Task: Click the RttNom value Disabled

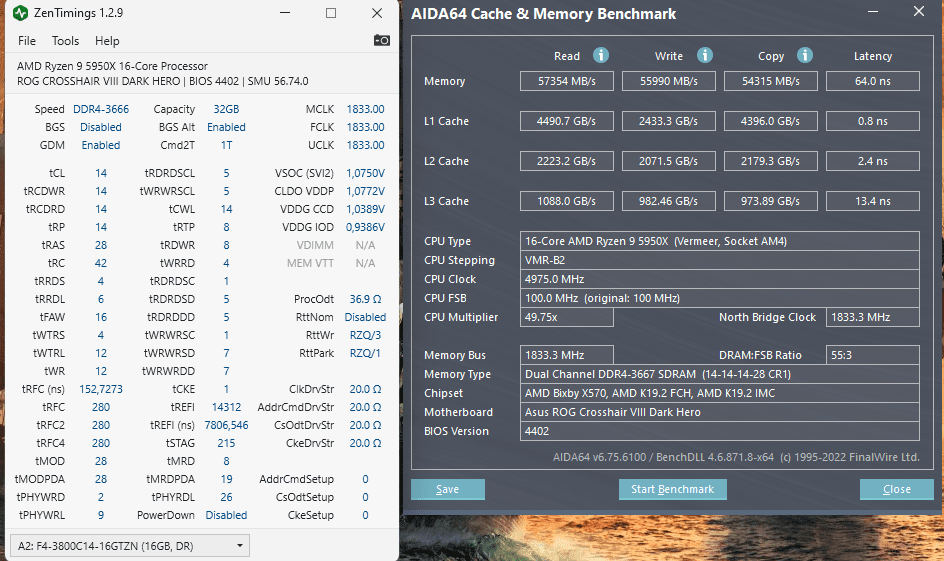Action: click(365, 317)
